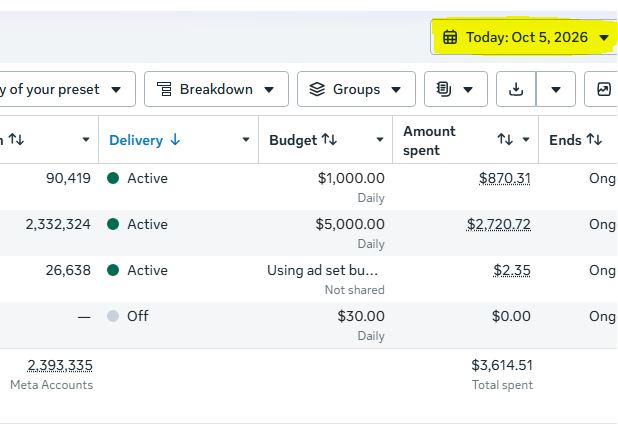Open the Breakdown dropdown
Image resolution: width=618 pixels, height=425 pixels.
(216, 89)
